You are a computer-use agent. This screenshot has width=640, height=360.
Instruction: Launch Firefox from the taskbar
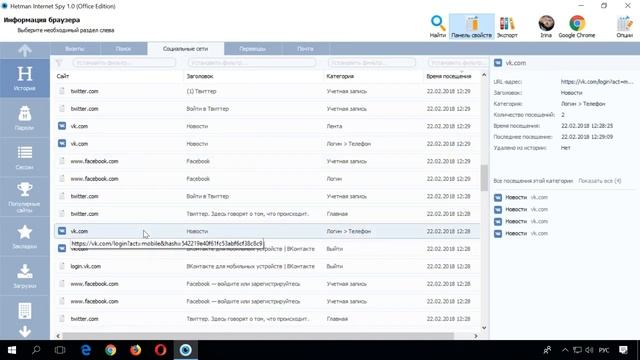pos(136,350)
